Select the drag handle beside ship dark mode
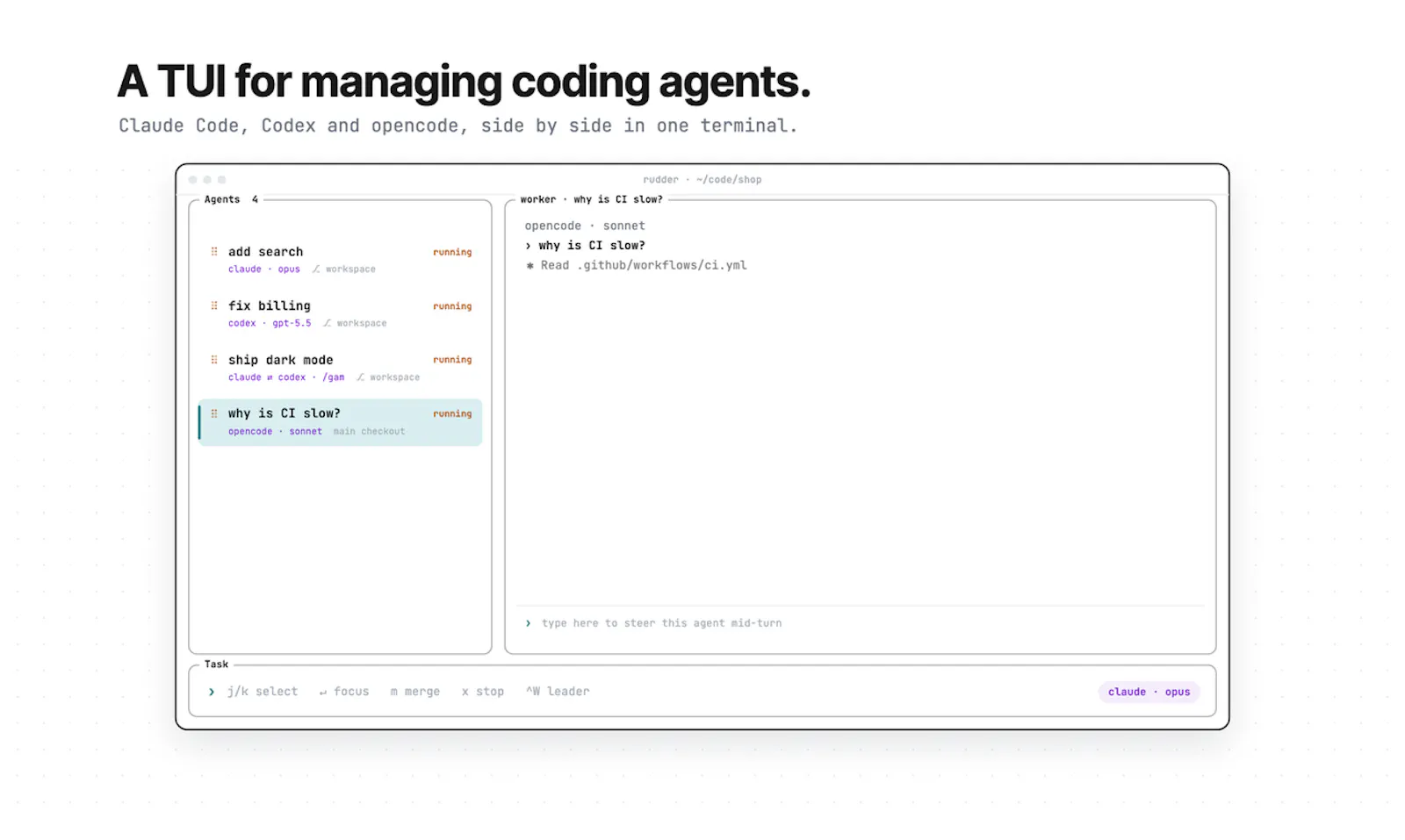The width and height of the screenshot is (1405, 840). click(x=214, y=360)
